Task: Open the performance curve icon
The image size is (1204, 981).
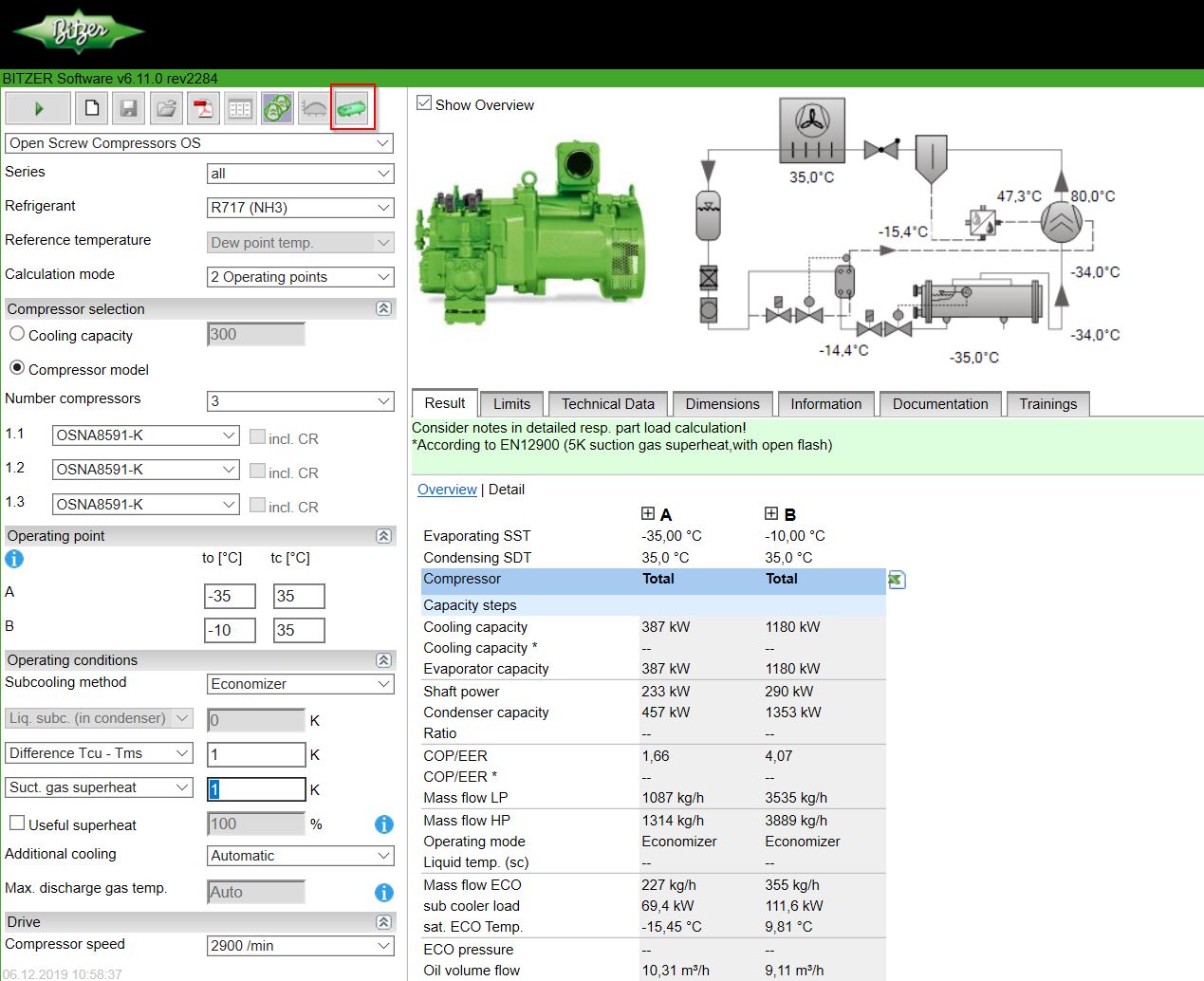Action: pos(313,107)
